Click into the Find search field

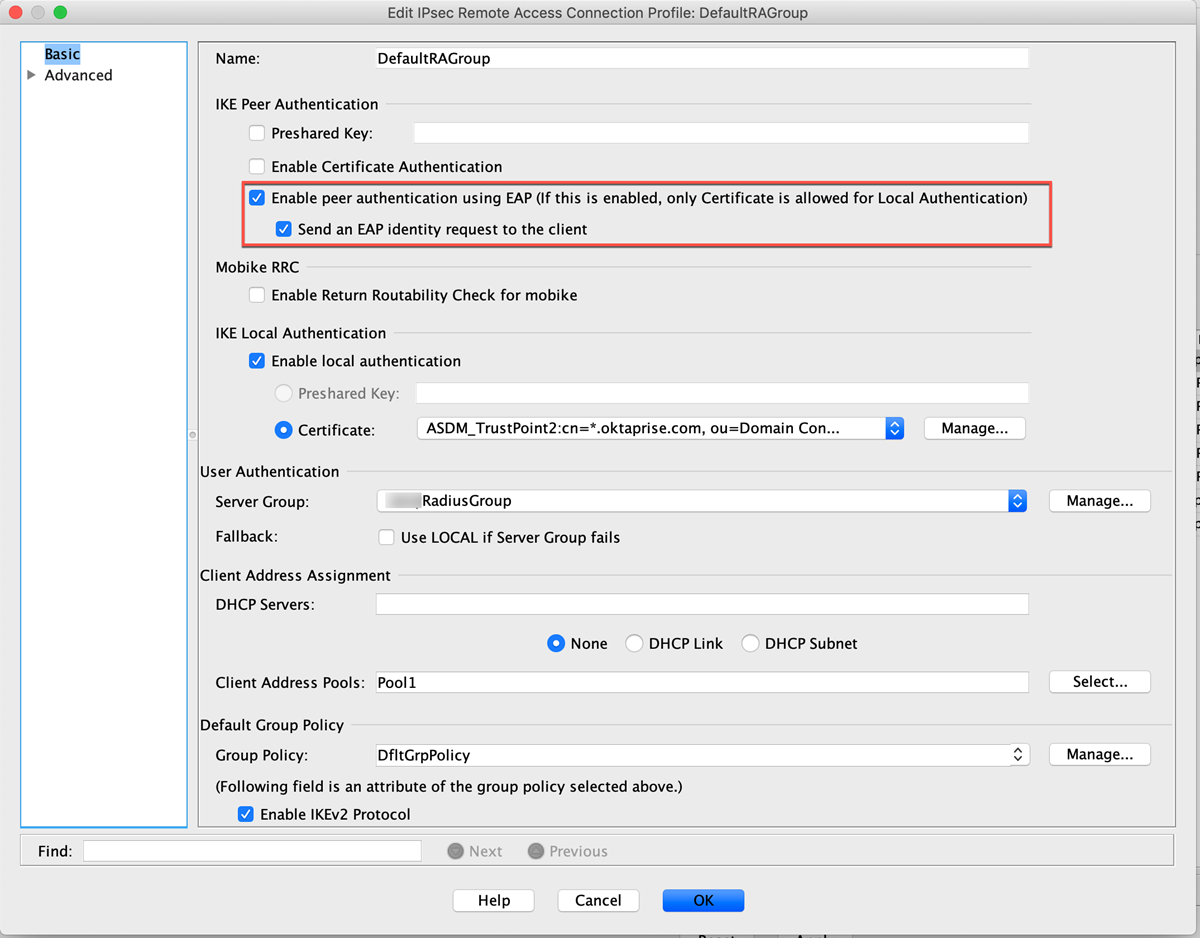(x=252, y=851)
